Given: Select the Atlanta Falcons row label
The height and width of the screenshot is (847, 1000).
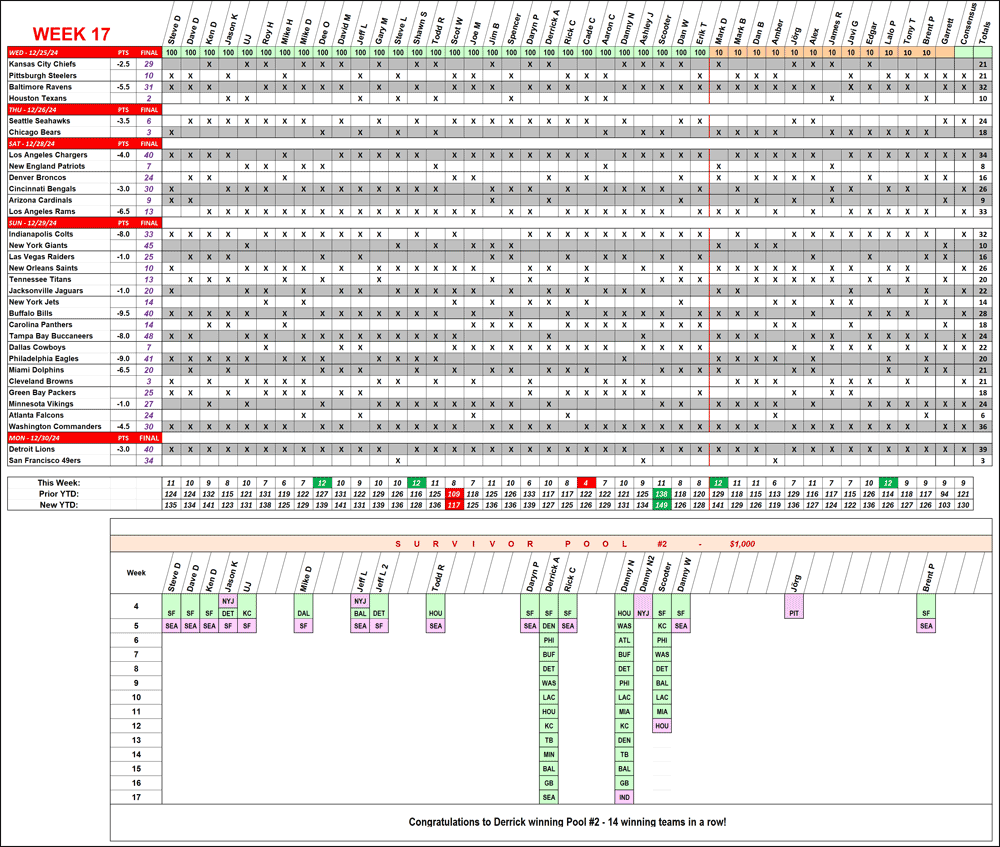Looking at the screenshot, I should (36, 415).
